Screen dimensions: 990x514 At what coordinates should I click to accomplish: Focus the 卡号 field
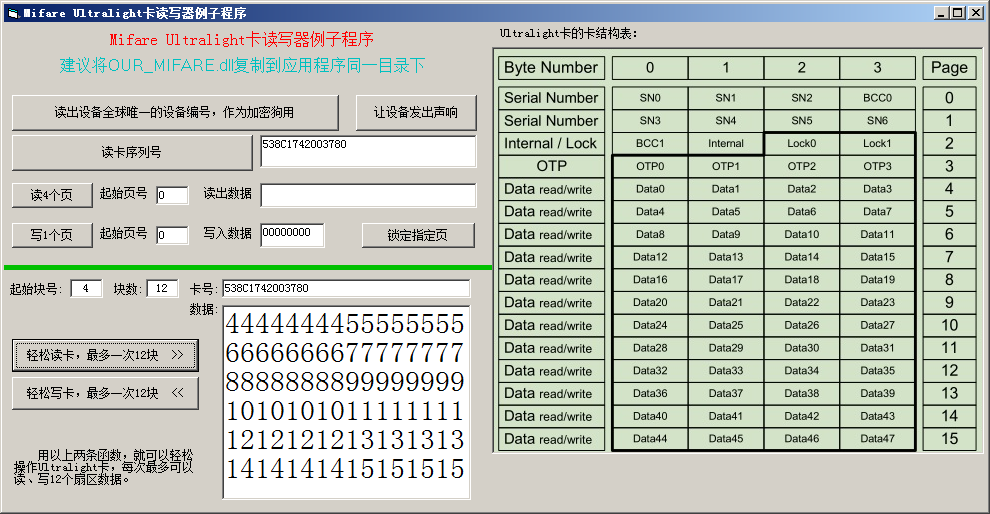tap(346, 289)
